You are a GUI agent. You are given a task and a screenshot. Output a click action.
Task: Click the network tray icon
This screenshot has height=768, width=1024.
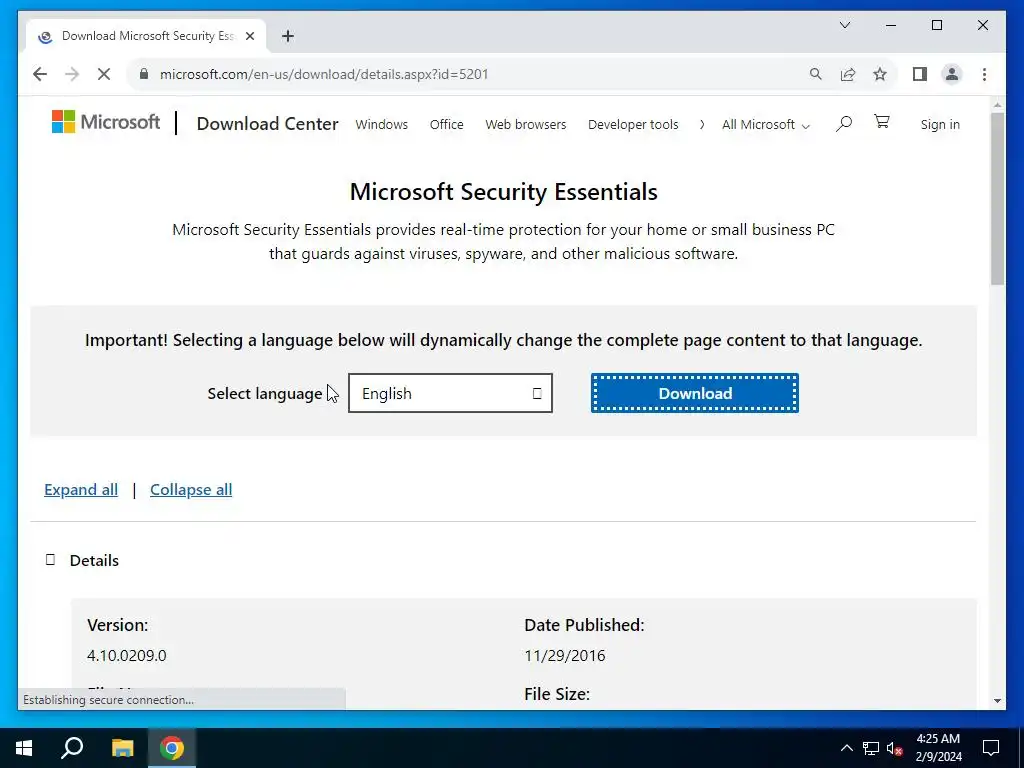871,748
